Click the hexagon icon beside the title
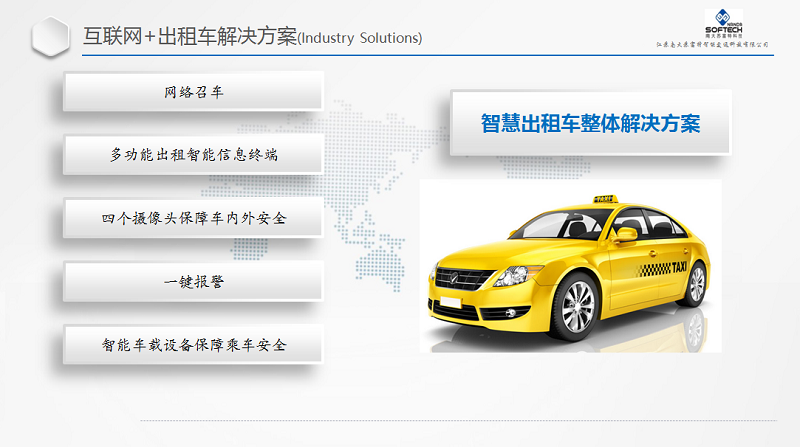The height and width of the screenshot is (447, 800). 50,36
